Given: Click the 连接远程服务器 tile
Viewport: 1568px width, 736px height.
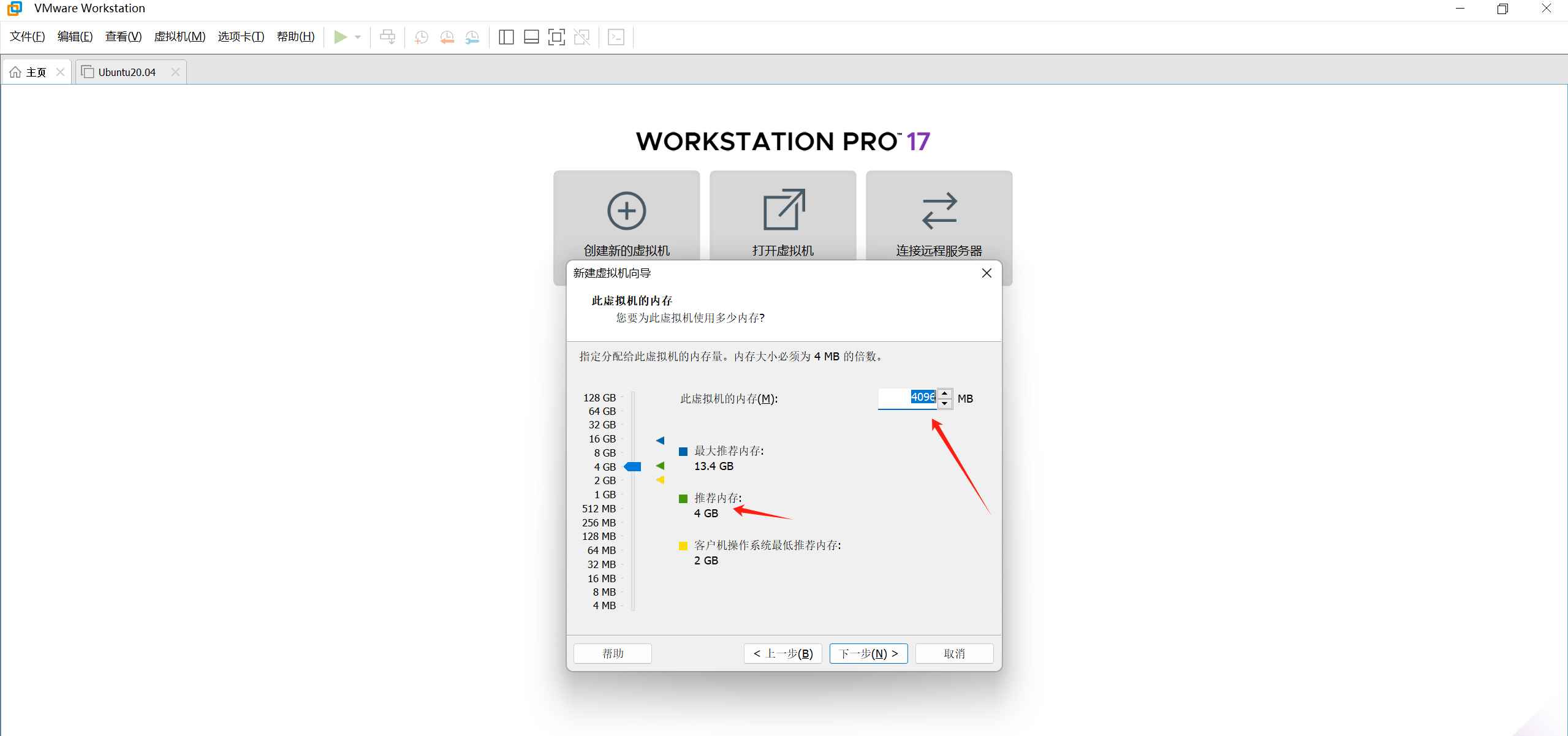Looking at the screenshot, I should [x=939, y=216].
